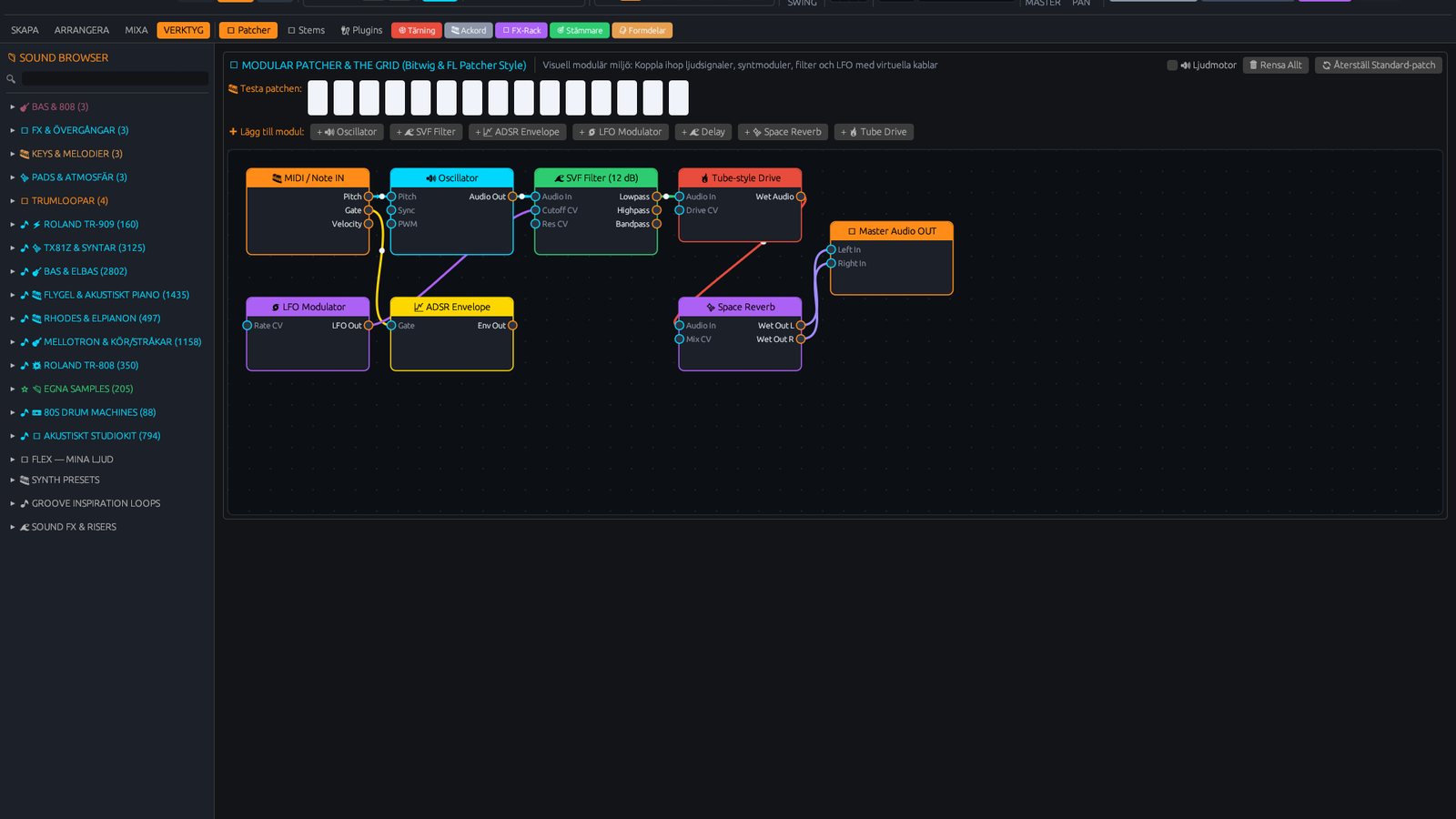Click the keyboard icon beside KEYS & MELODIER
This screenshot has width=1456, height=819.
(25, 154)
